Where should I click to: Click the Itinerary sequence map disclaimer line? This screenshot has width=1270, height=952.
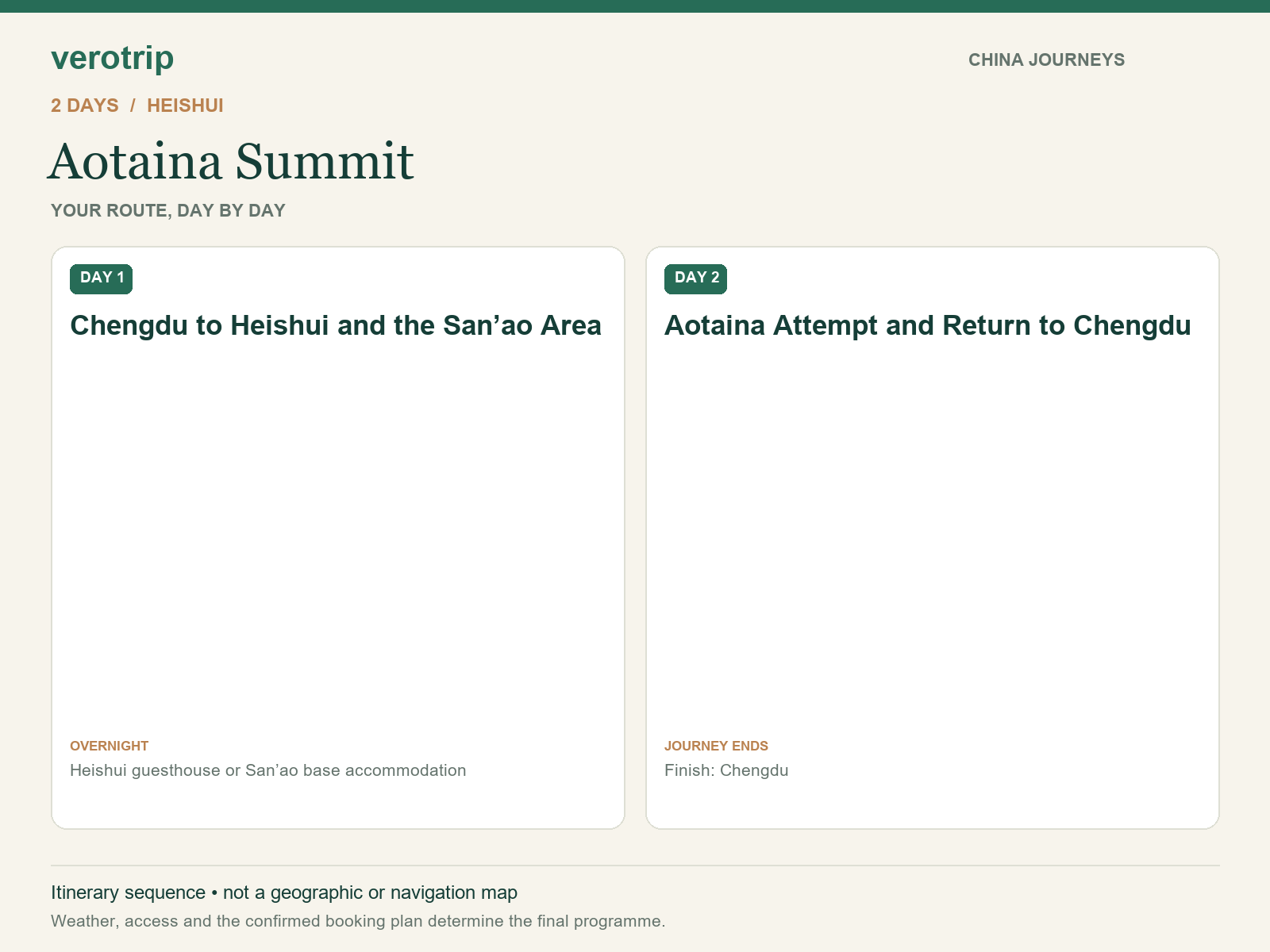pos(284,892)
